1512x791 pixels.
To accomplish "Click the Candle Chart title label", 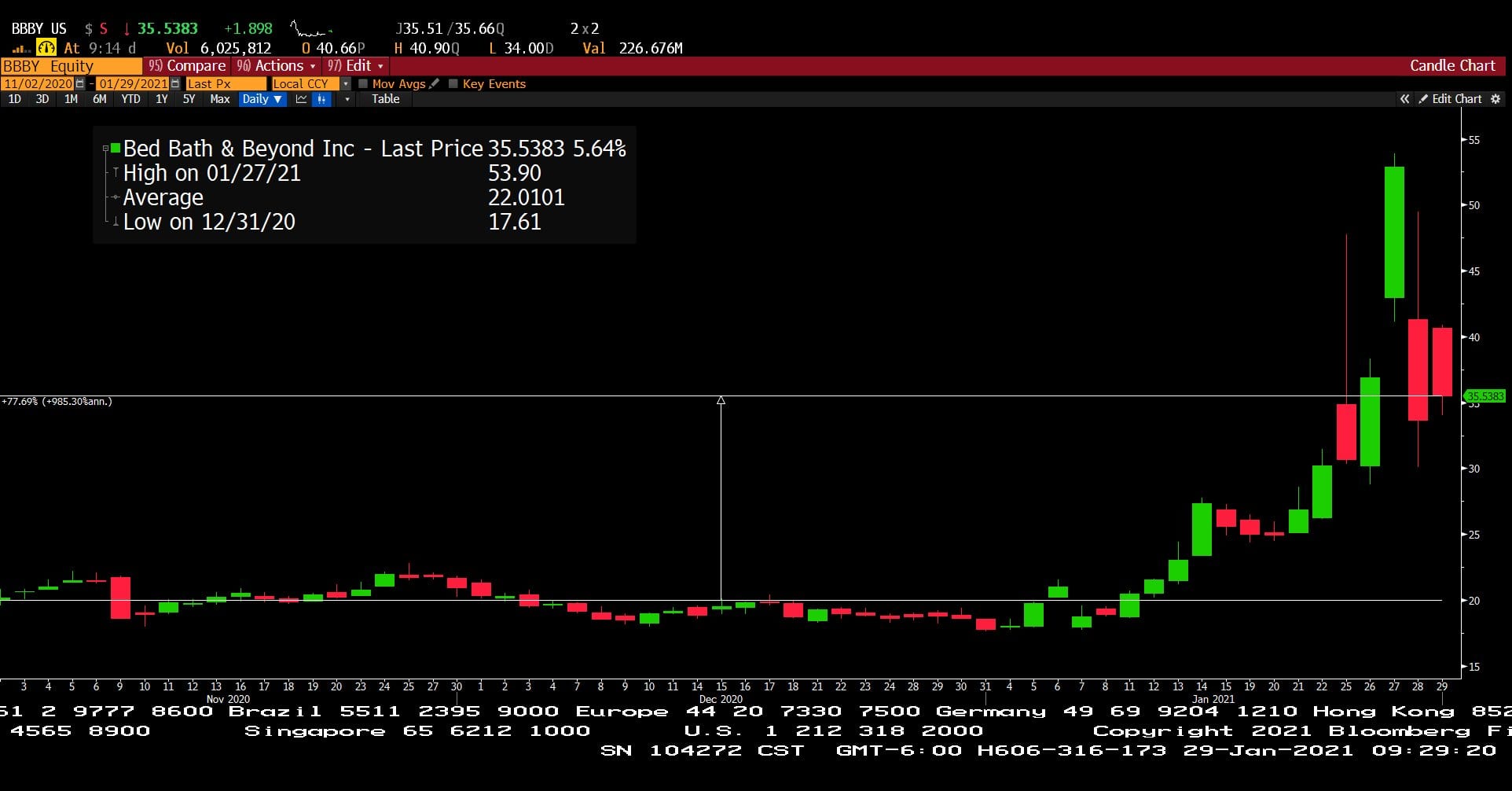I will pos(1452,66).
